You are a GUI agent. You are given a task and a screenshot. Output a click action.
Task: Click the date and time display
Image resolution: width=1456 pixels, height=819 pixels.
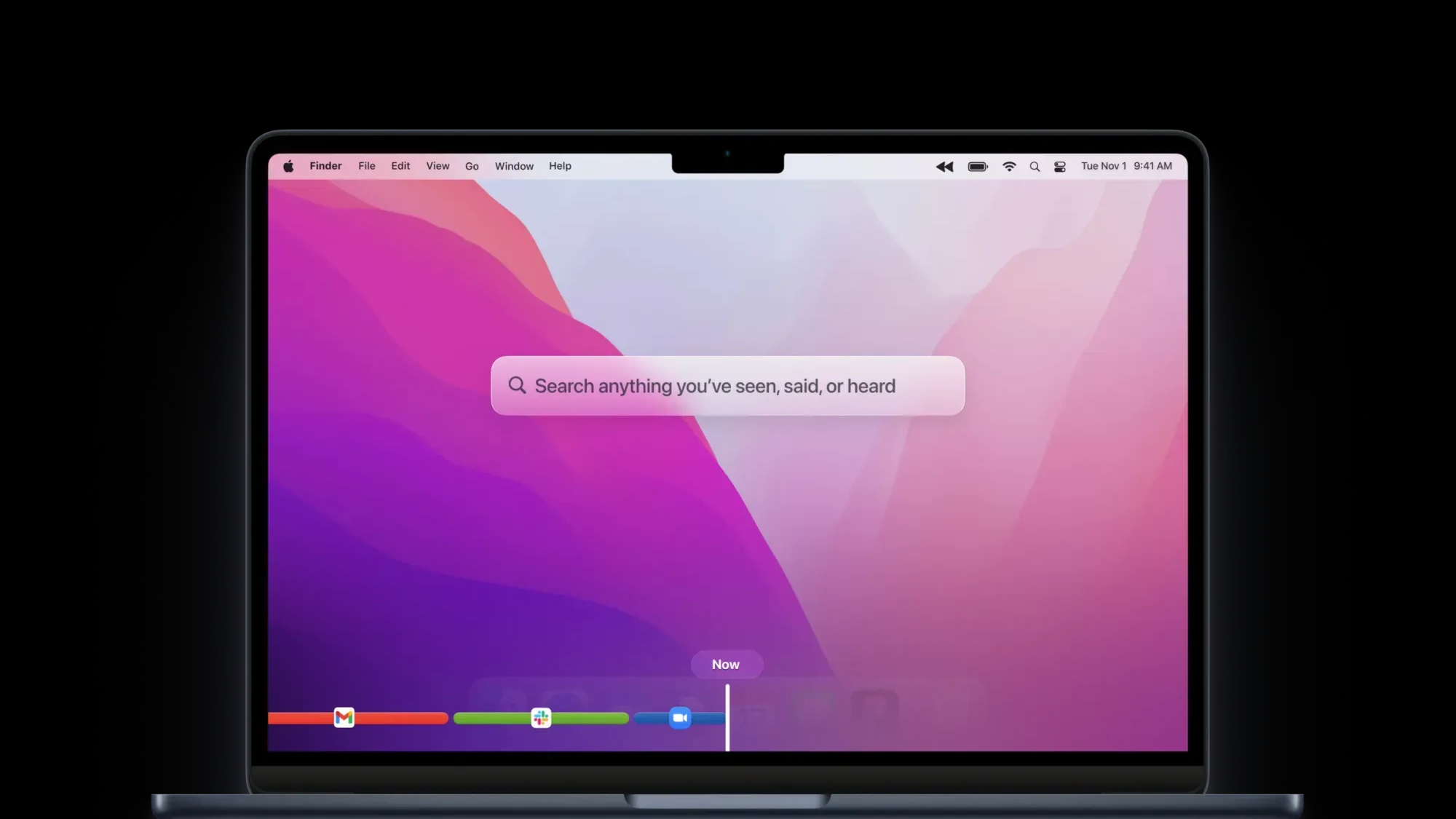pyautogui.click(x=1126, y=166)
